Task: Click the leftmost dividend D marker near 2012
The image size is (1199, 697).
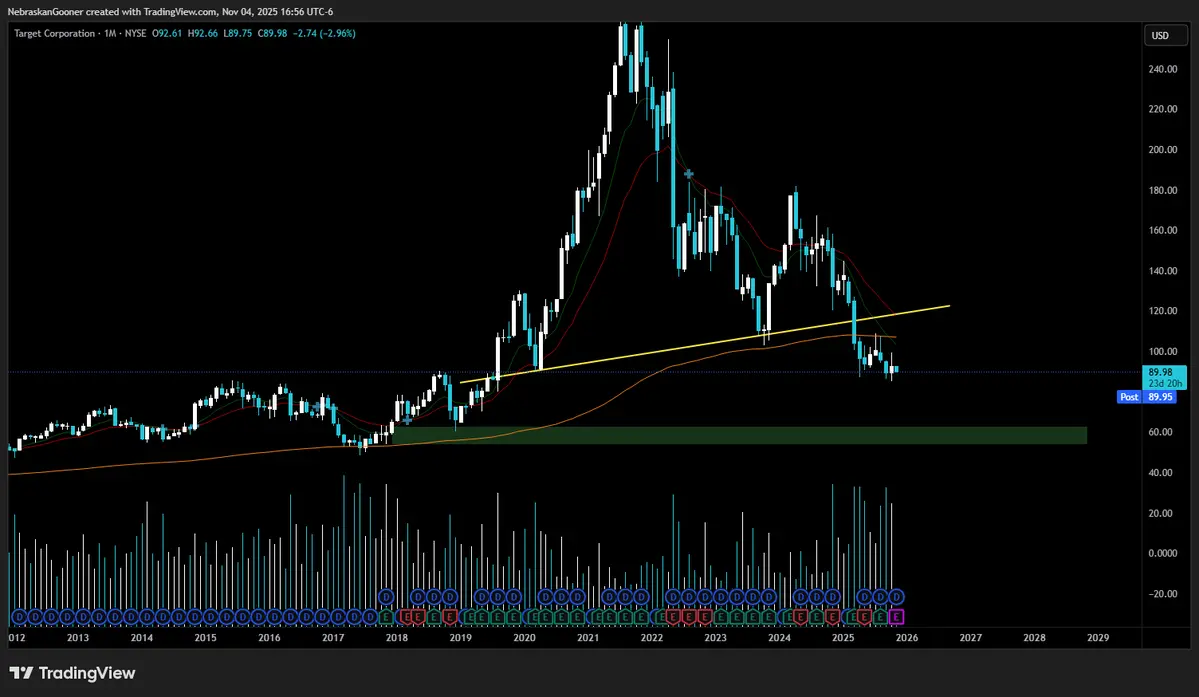Action: (19, 616)
